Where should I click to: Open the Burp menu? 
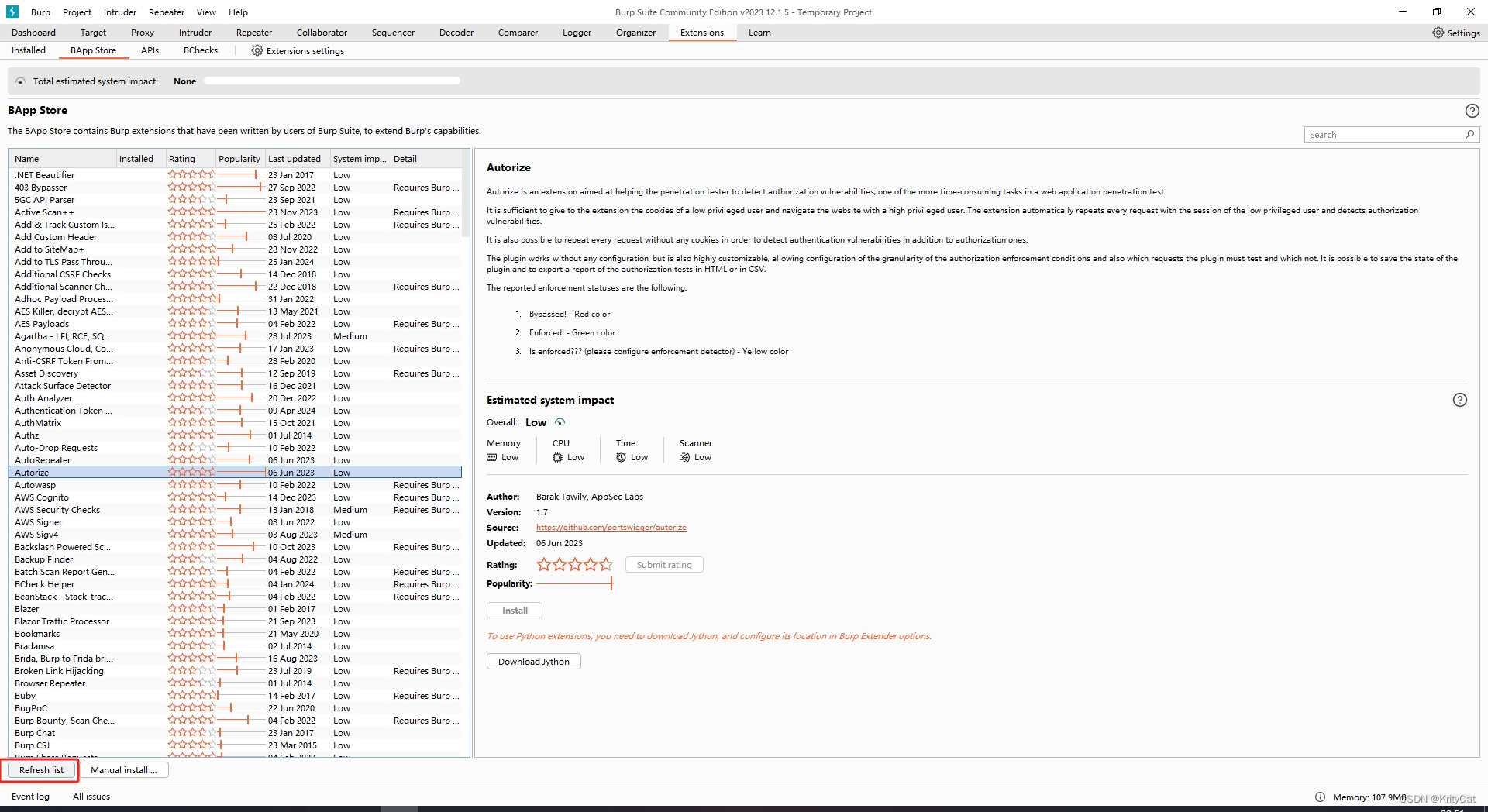coord(40,12)
